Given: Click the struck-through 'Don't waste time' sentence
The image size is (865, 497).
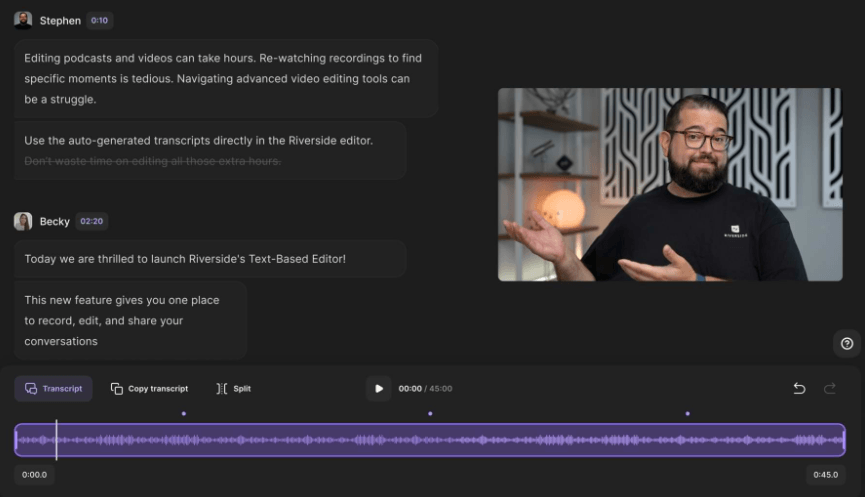Looking at the screenshot, I should [153, 161].
